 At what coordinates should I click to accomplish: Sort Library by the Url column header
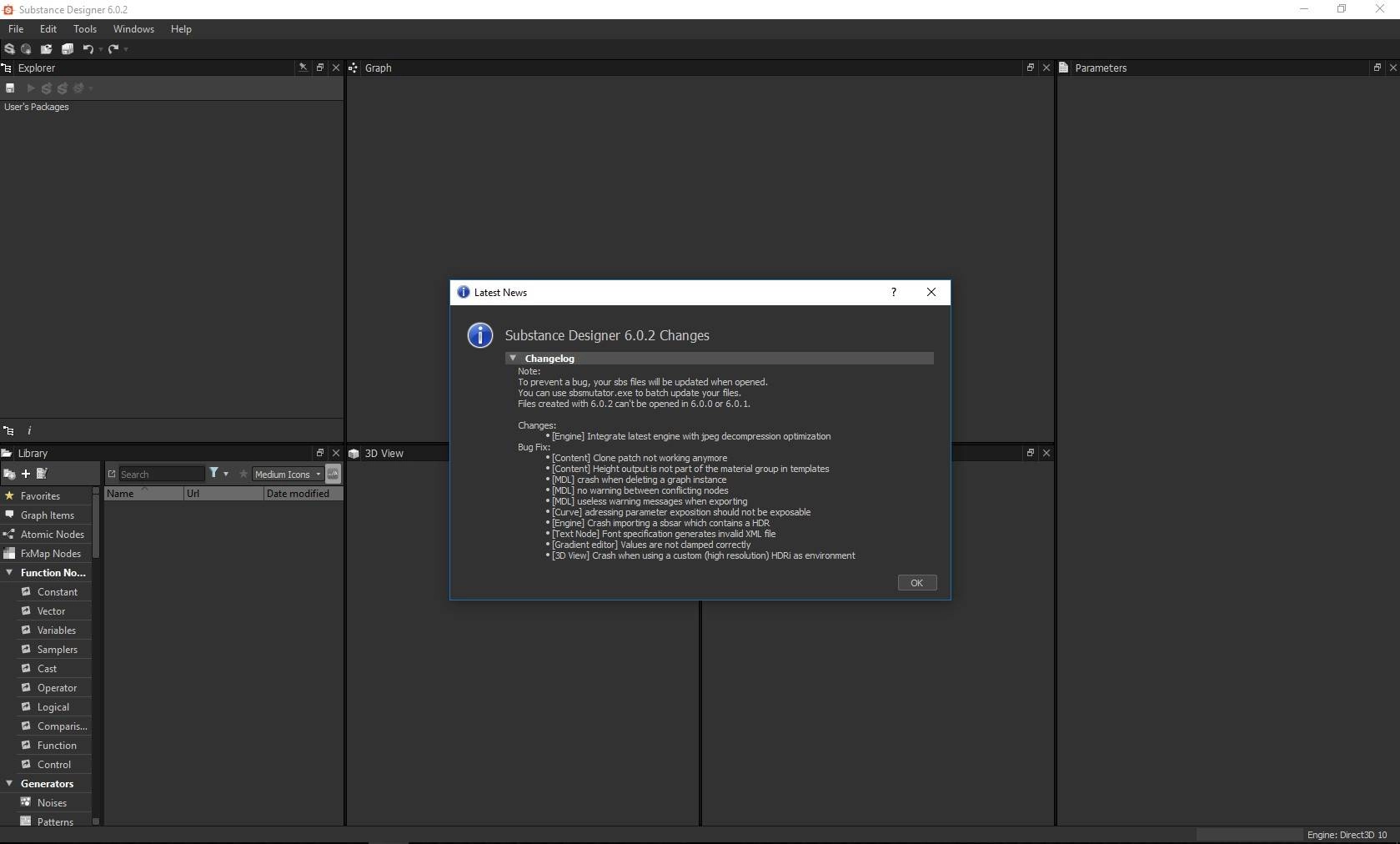(223, 494)
